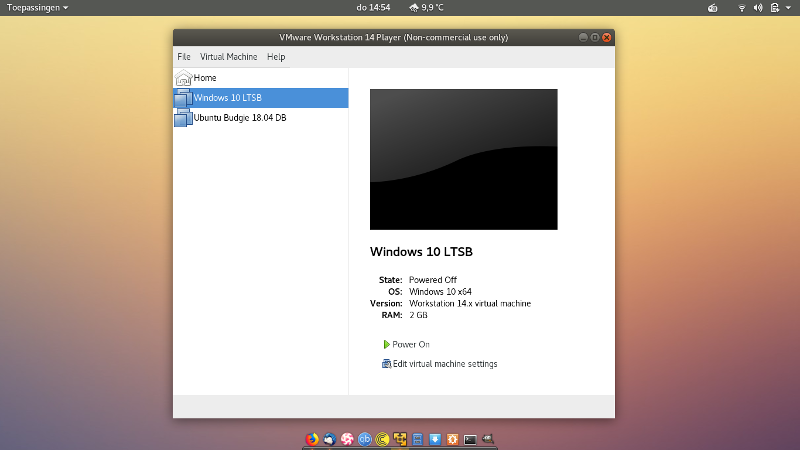Click the Home house icon in the library
The width and height of the screenshot is (800, 450).
(183, 78)
